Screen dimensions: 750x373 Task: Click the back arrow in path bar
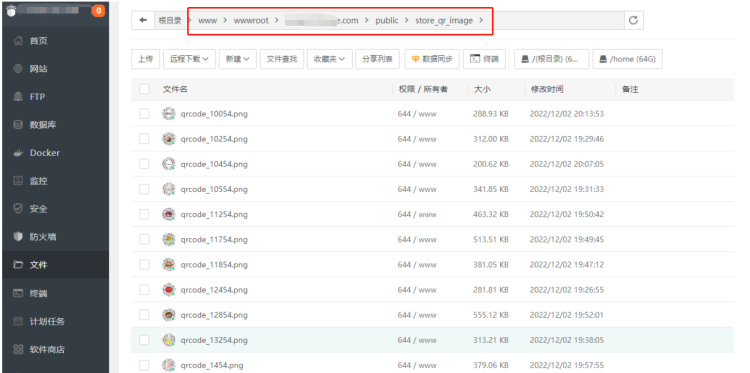[143, 21]
